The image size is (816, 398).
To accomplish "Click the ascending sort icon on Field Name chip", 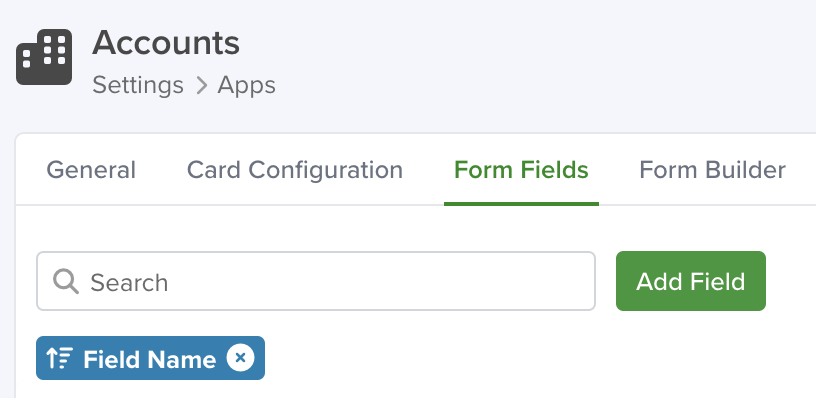I will (59, 358).
